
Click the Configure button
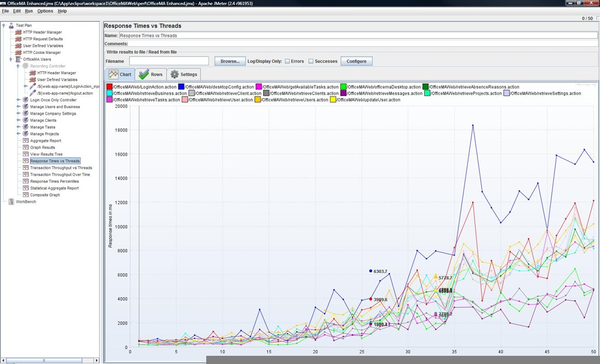(356, 61)
